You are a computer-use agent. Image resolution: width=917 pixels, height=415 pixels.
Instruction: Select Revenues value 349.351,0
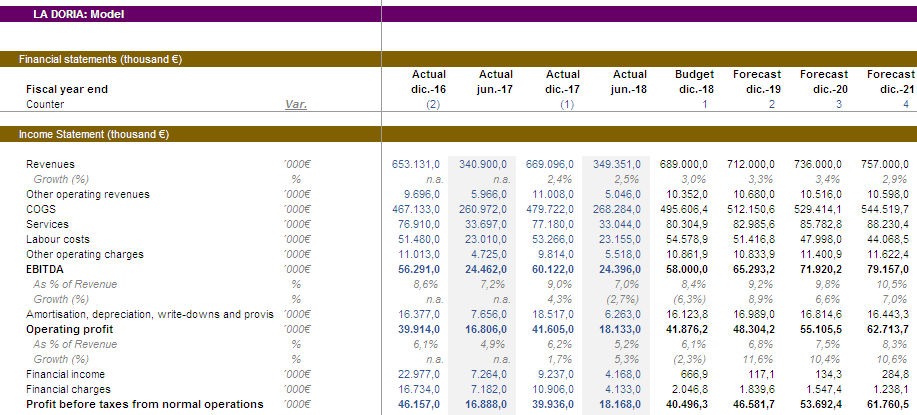[x=616, y=164]
